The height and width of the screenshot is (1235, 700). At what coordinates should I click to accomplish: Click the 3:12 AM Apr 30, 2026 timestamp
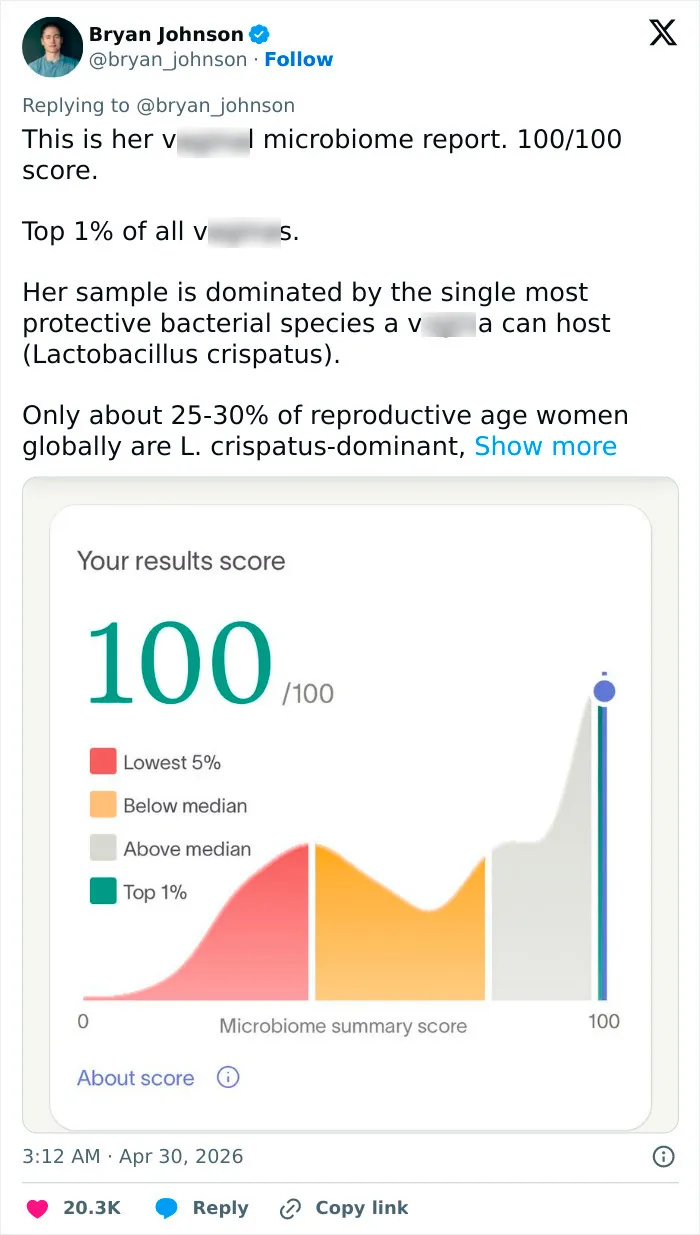coord(133,1157)
